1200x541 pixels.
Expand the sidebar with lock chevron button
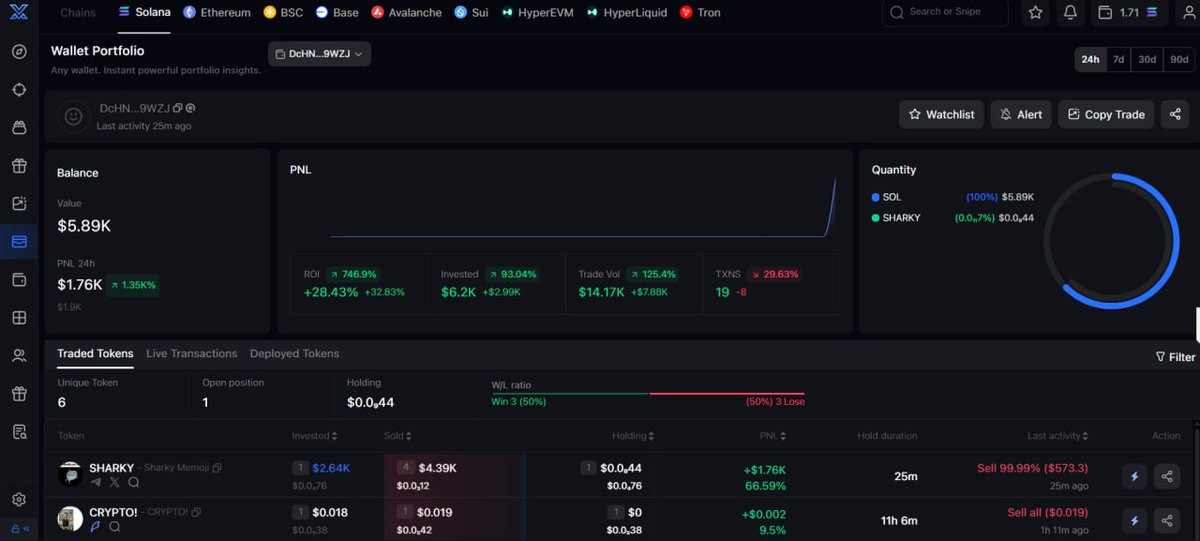[x=19, y=528]
